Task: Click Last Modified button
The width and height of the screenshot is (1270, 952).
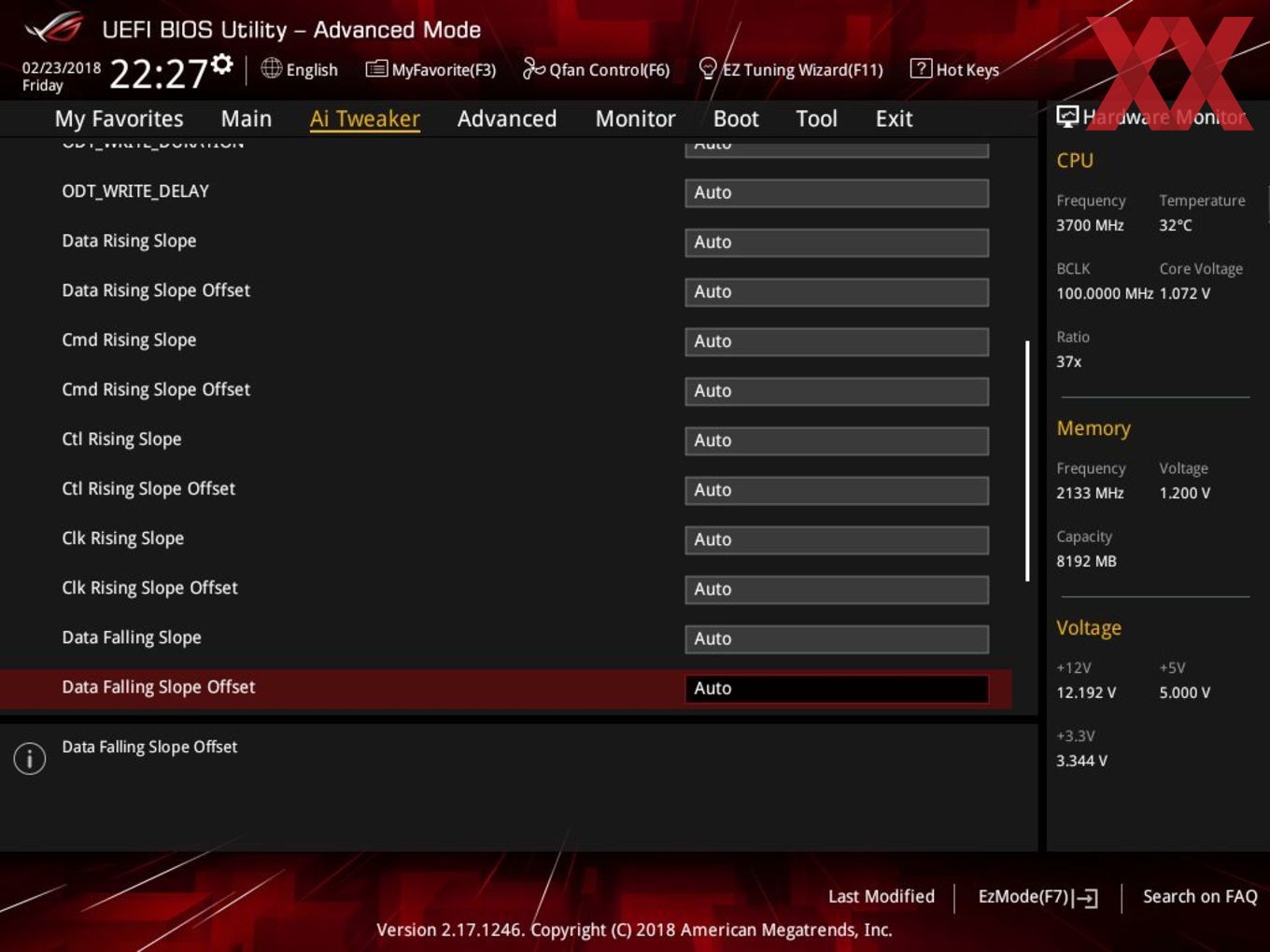Action: [x=882, y=896]
